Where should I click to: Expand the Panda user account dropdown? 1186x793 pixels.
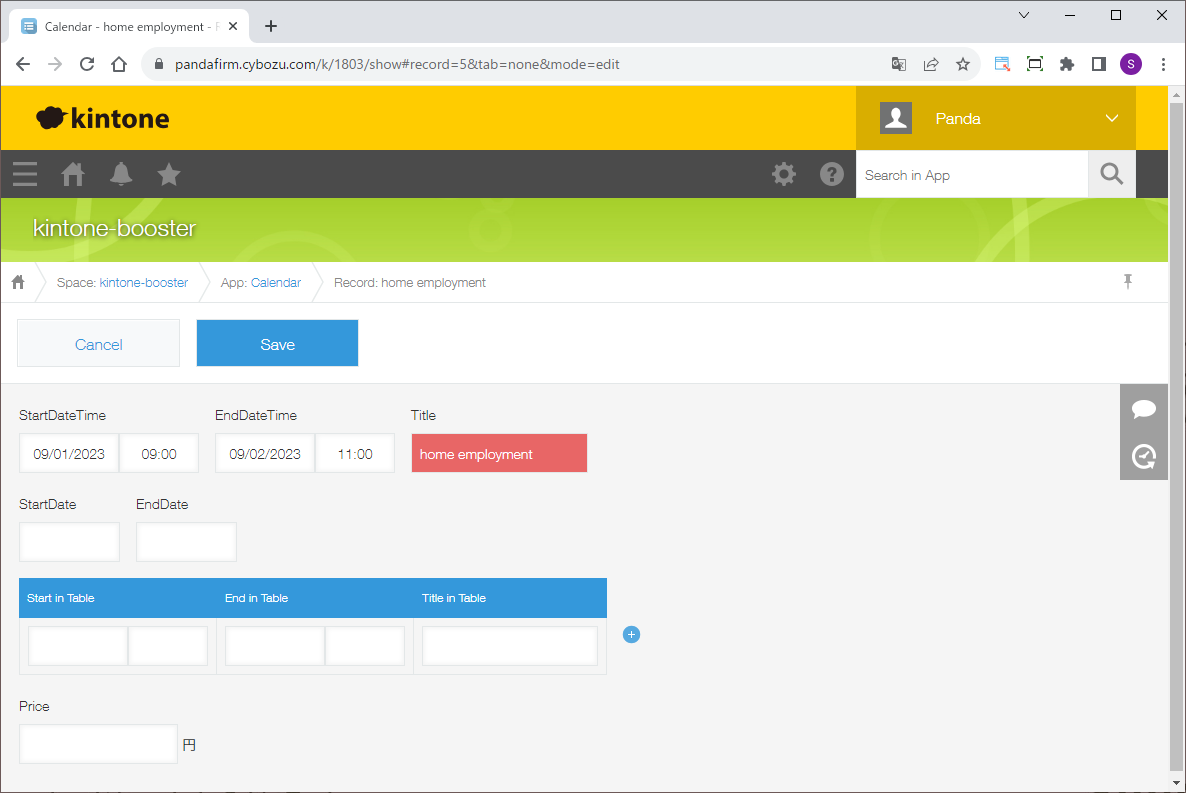1112,118
